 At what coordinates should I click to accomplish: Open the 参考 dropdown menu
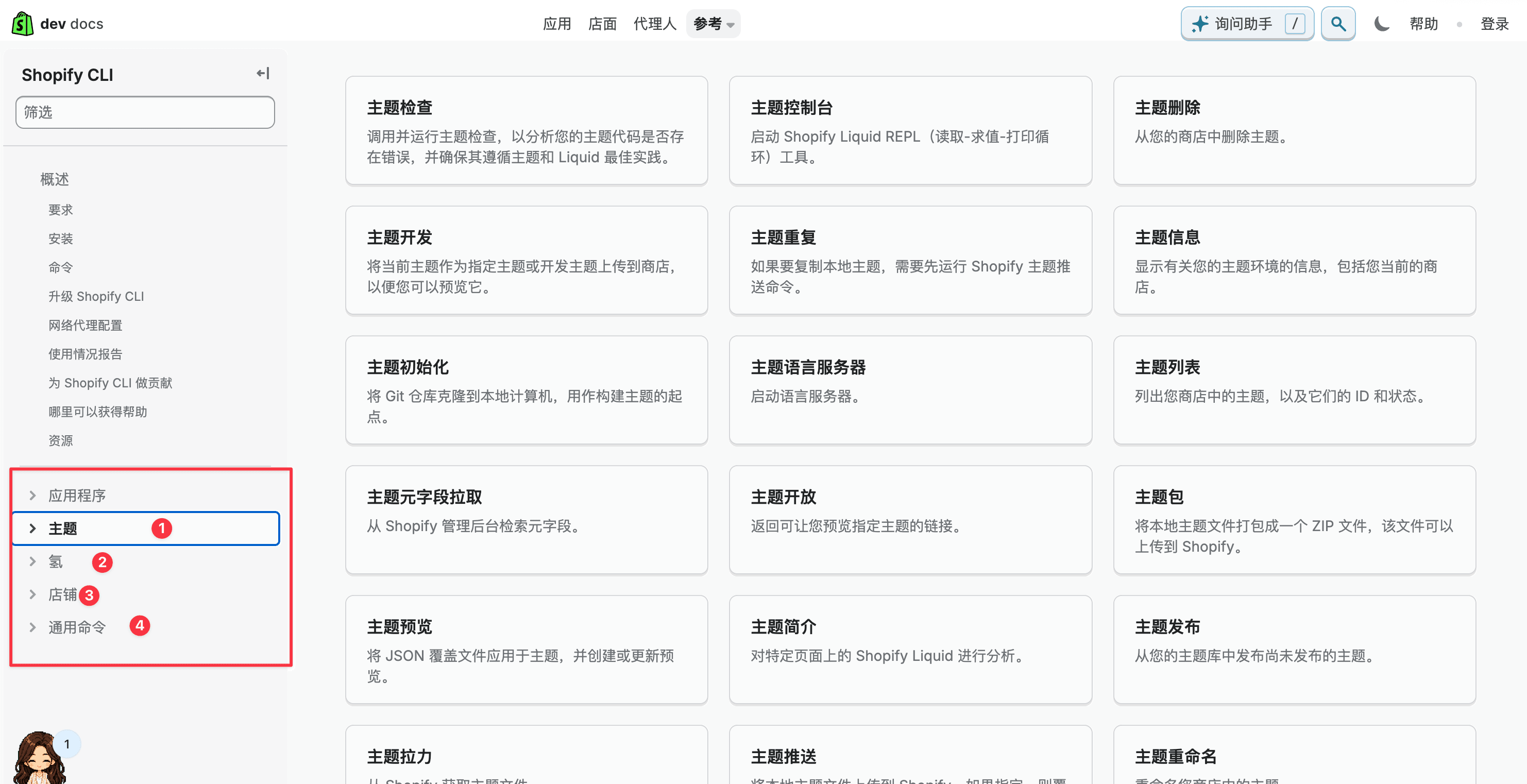tap(713, 24)
